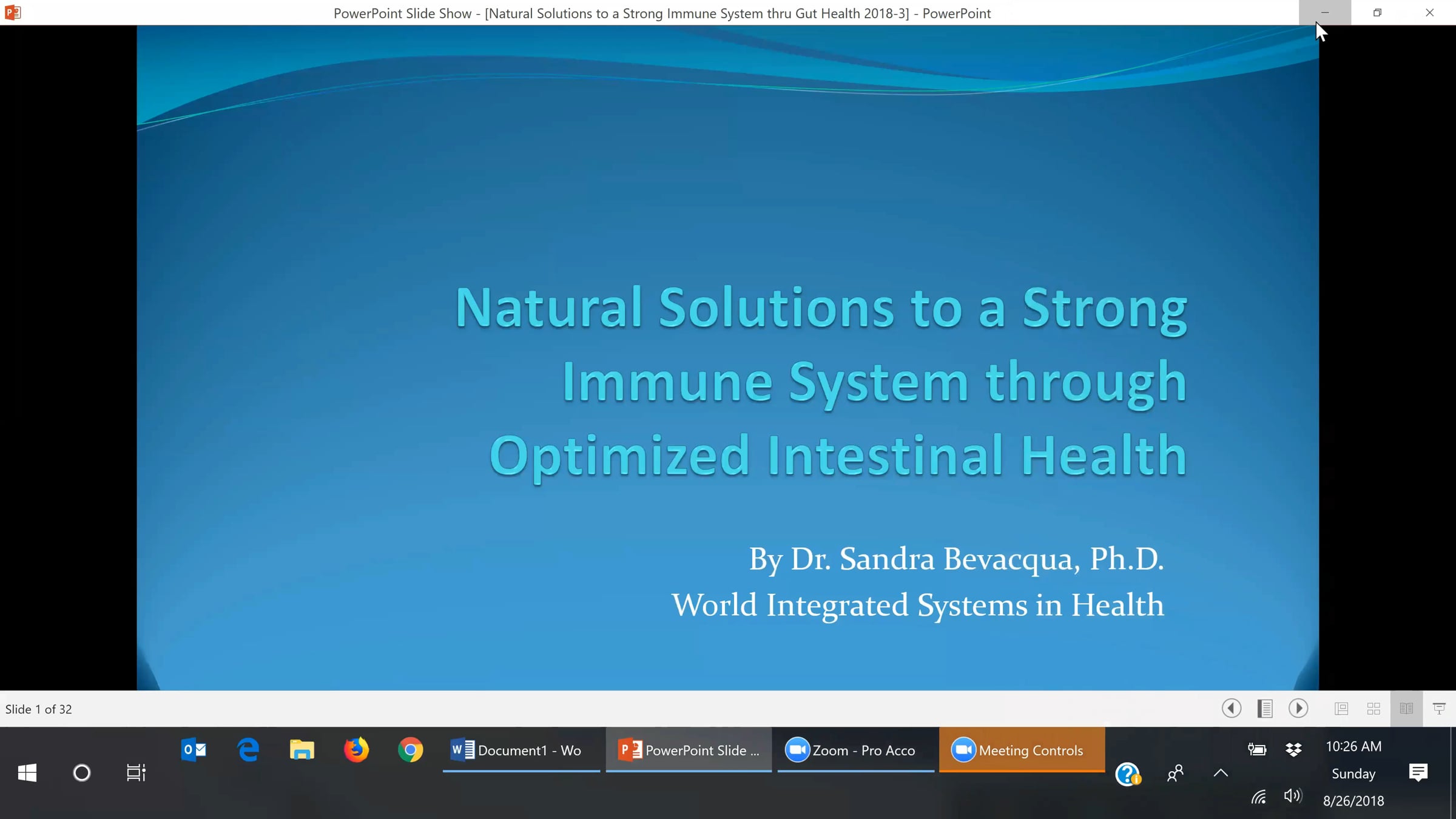
Task: Open Firefox browser
Action: point(356,750)
